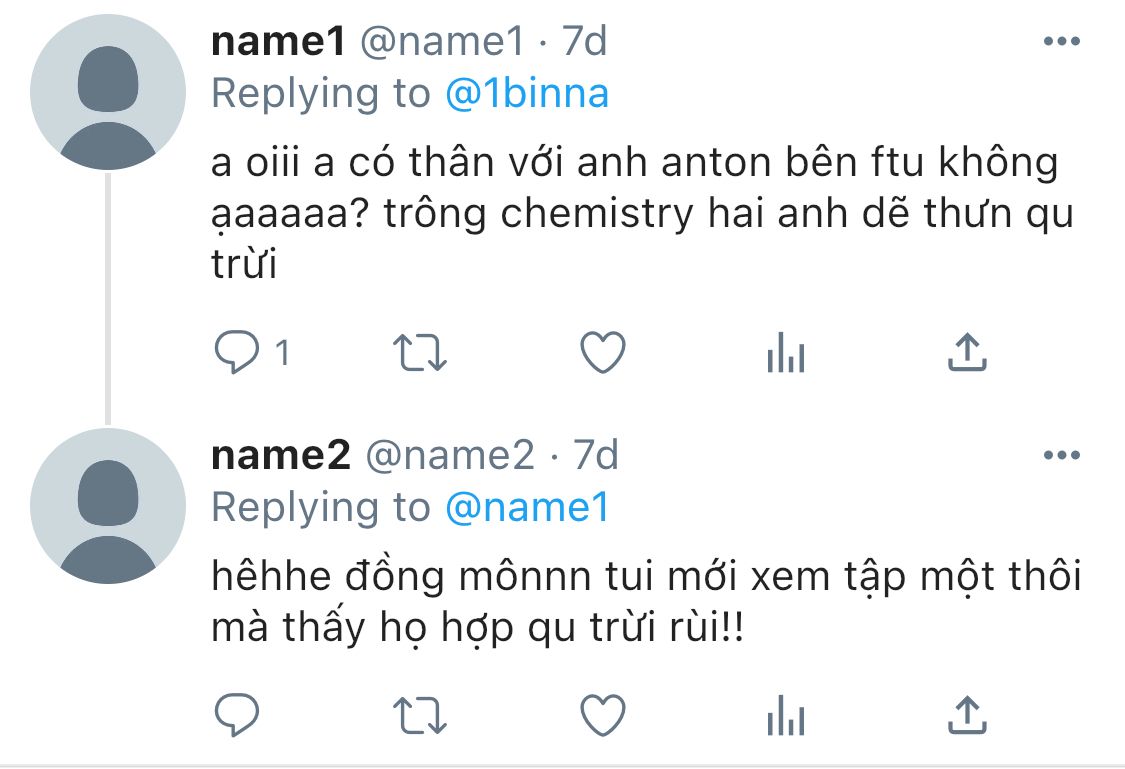View analytics for name2's tweet
Screen dimensions: 1125x769
point(785,715)
